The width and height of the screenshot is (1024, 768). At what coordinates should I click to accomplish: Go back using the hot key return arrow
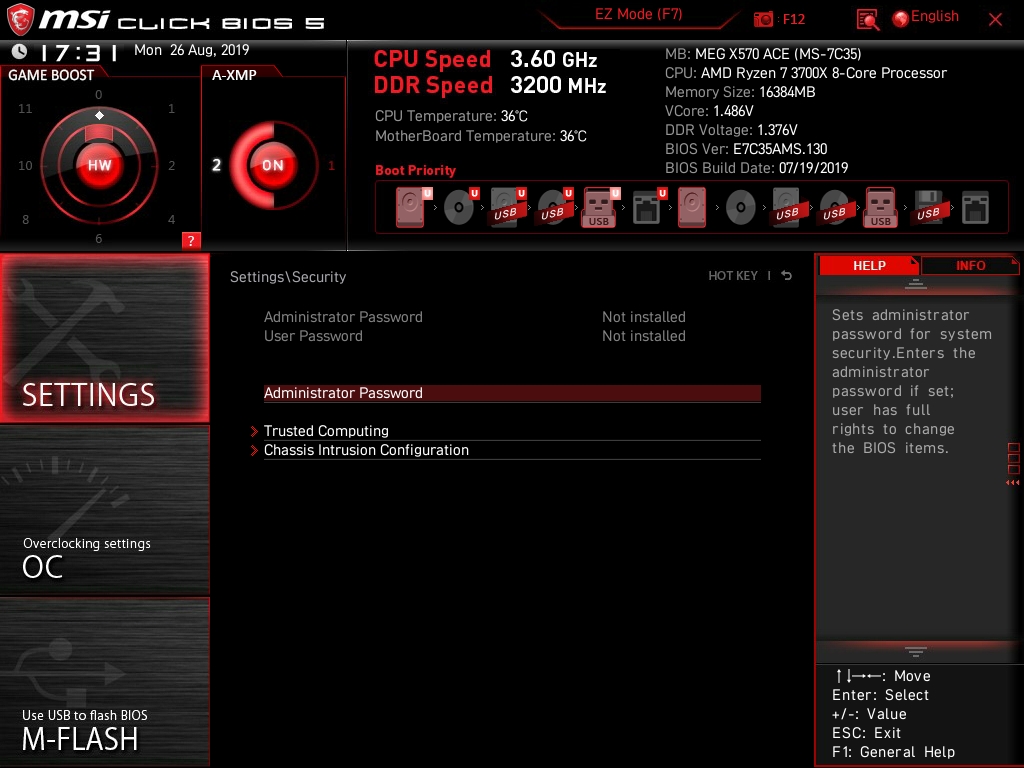787,276
